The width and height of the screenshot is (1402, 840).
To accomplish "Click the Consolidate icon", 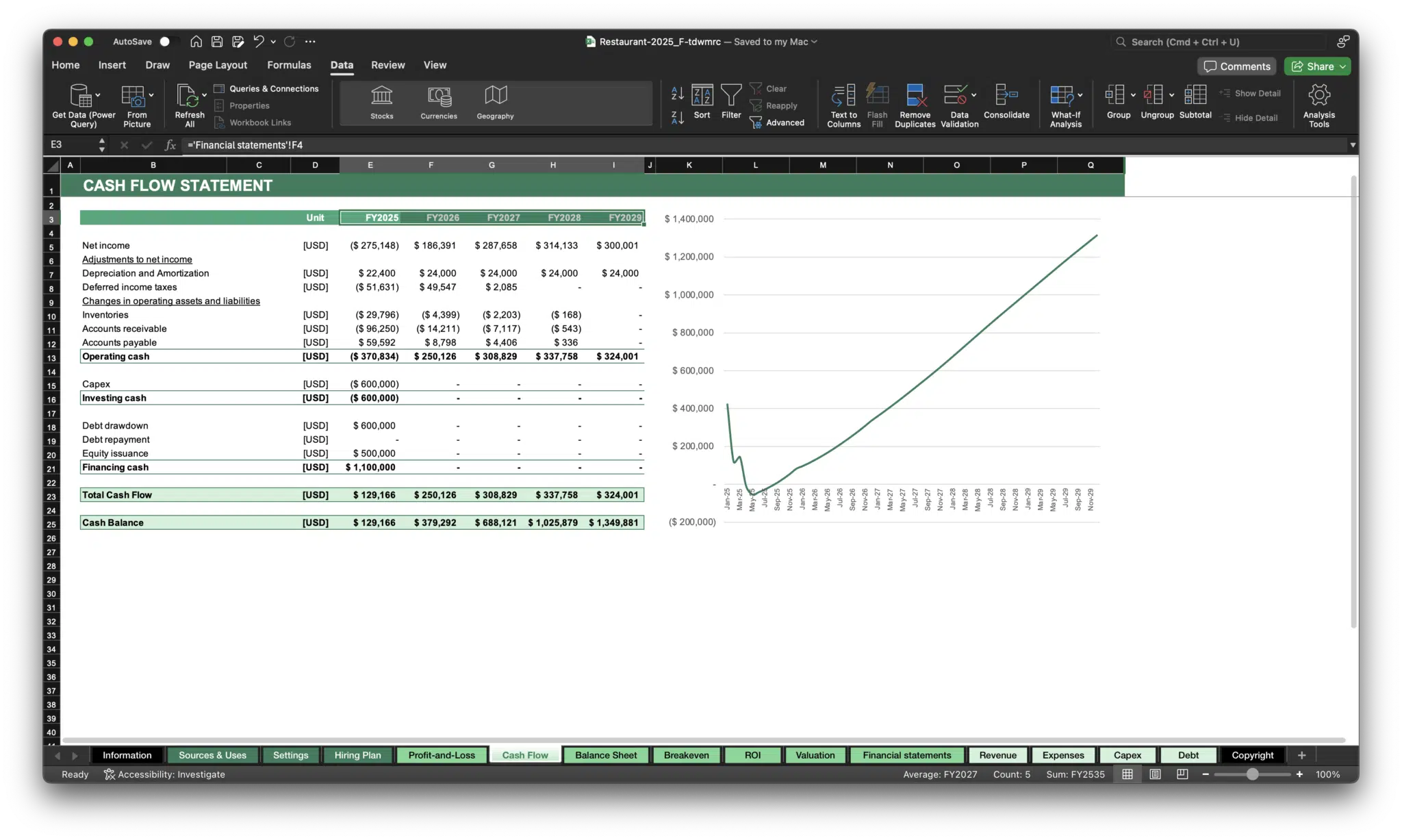I will (1006, 96).
